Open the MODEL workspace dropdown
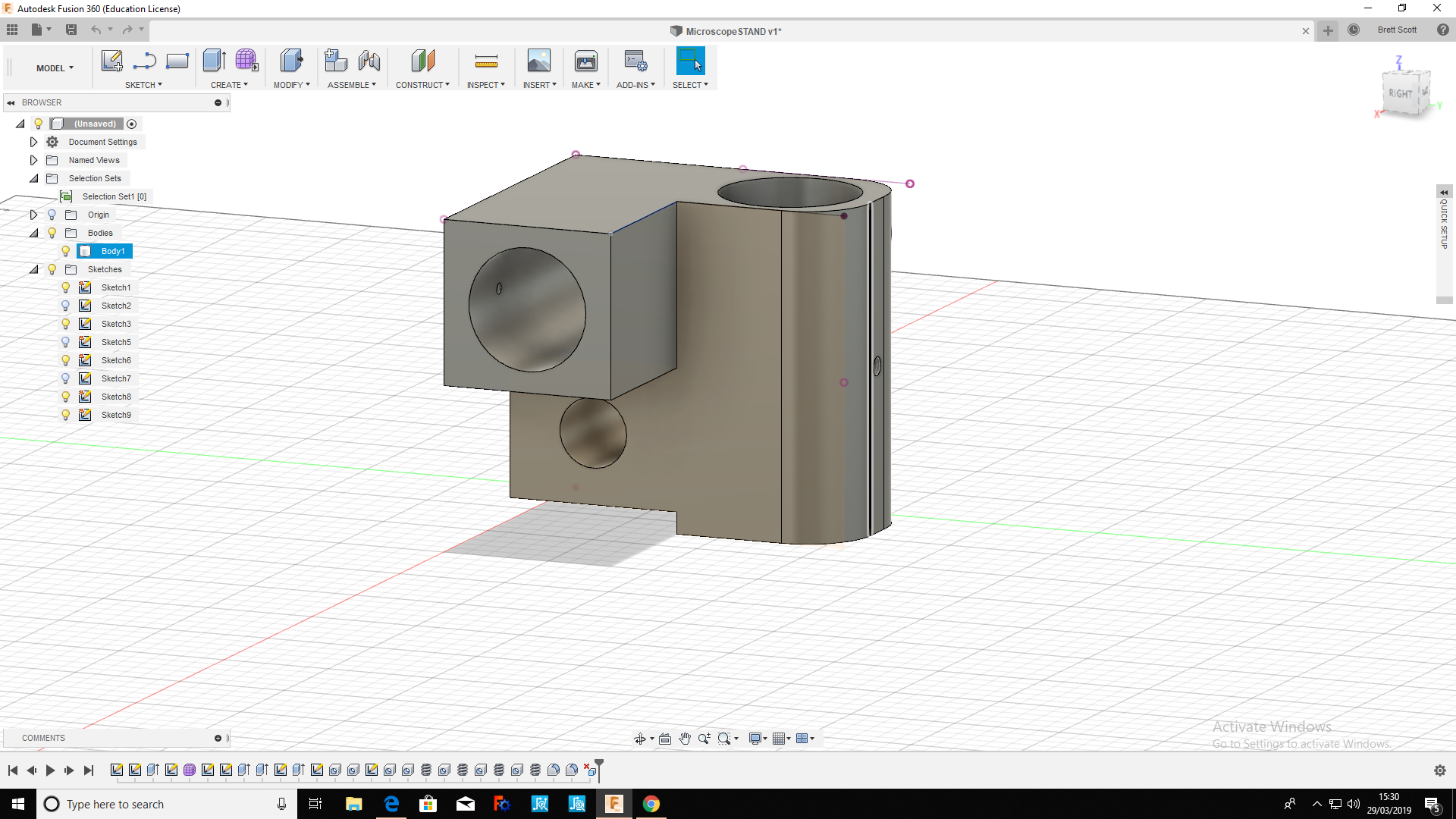Screen dimensions: 1456x819 [x=55, y=68]
